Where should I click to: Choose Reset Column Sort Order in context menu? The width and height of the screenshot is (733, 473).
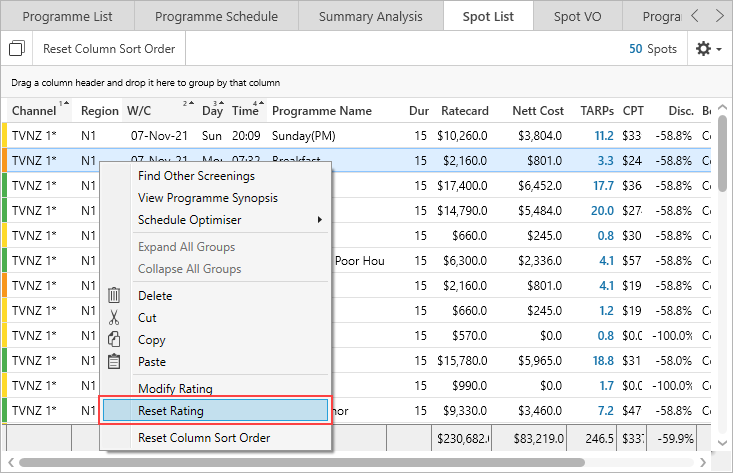pos(204,438)
